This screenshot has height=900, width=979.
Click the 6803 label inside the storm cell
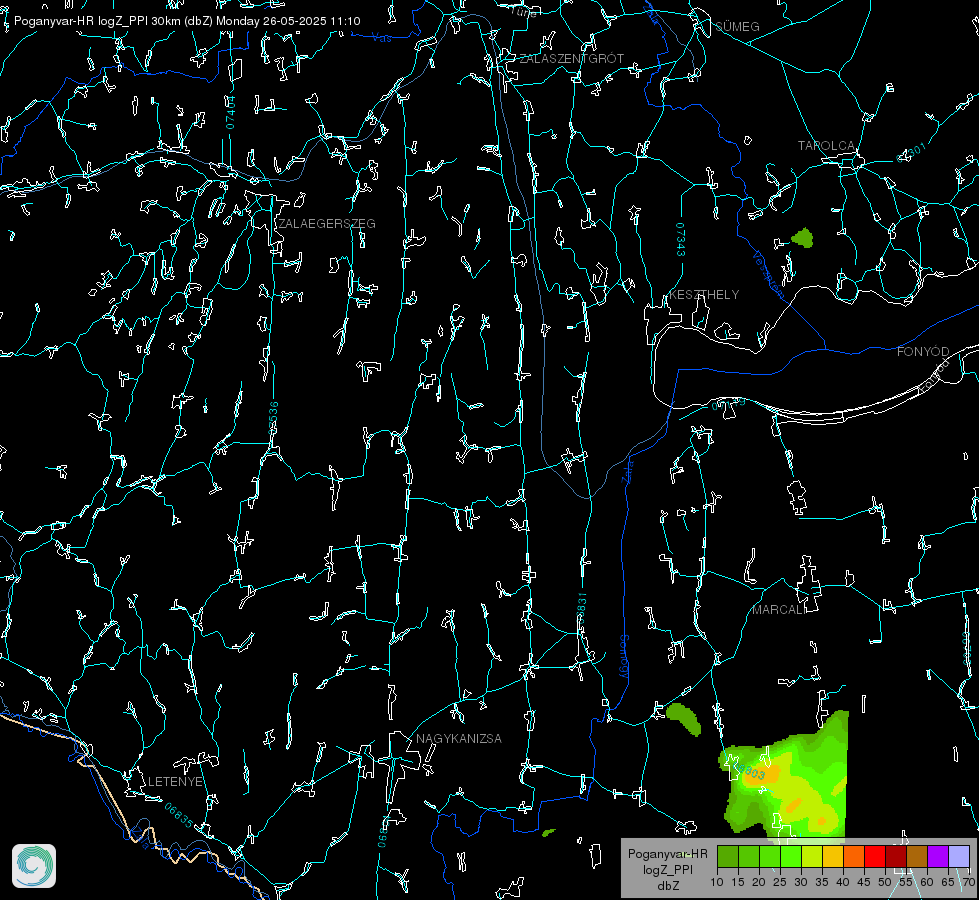(x=751, y=772)
